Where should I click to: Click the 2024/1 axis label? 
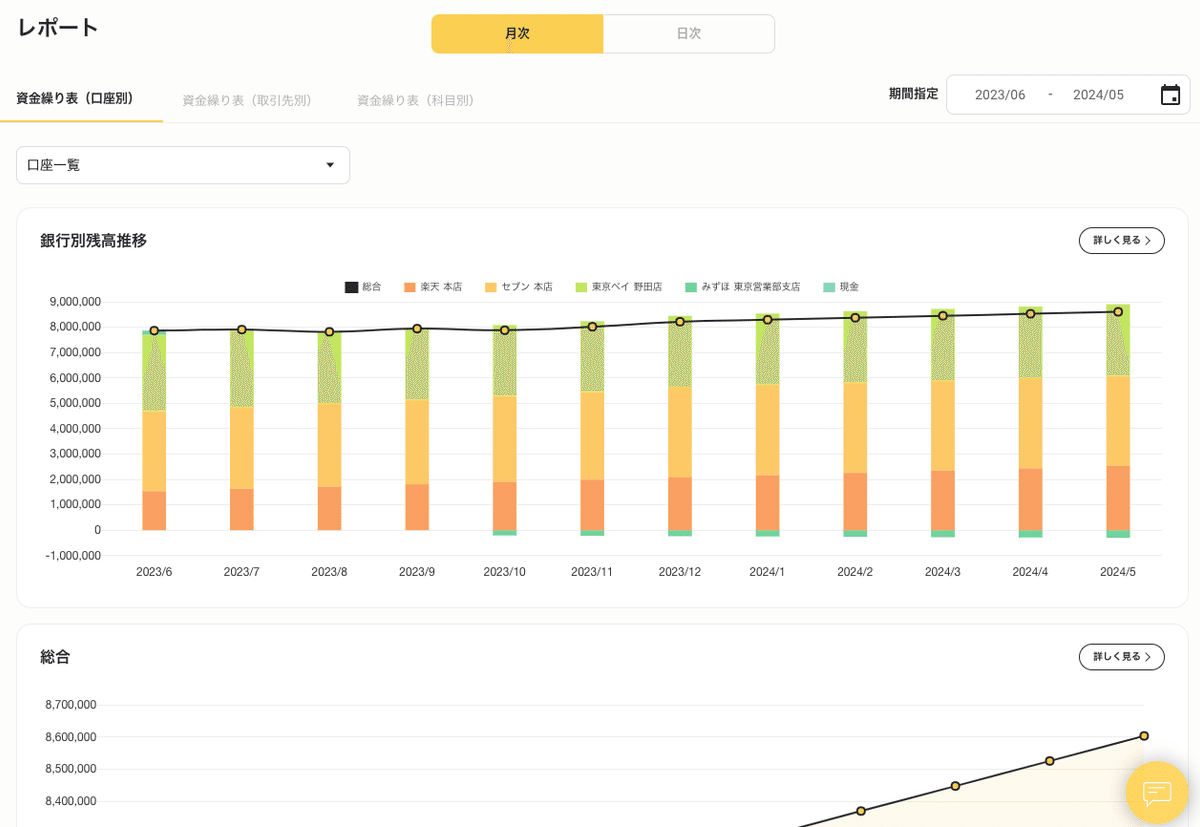767,572
